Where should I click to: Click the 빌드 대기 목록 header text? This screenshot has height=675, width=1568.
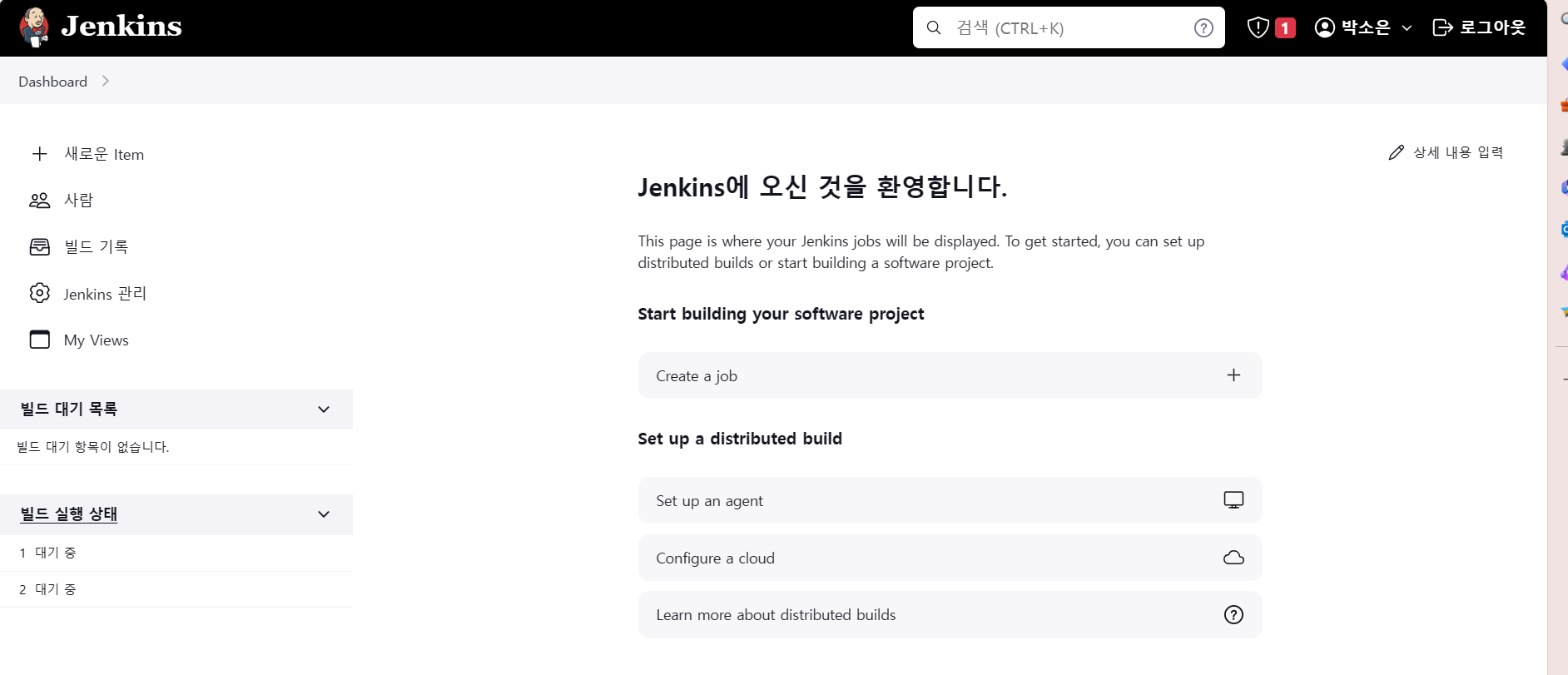[68, 409]
